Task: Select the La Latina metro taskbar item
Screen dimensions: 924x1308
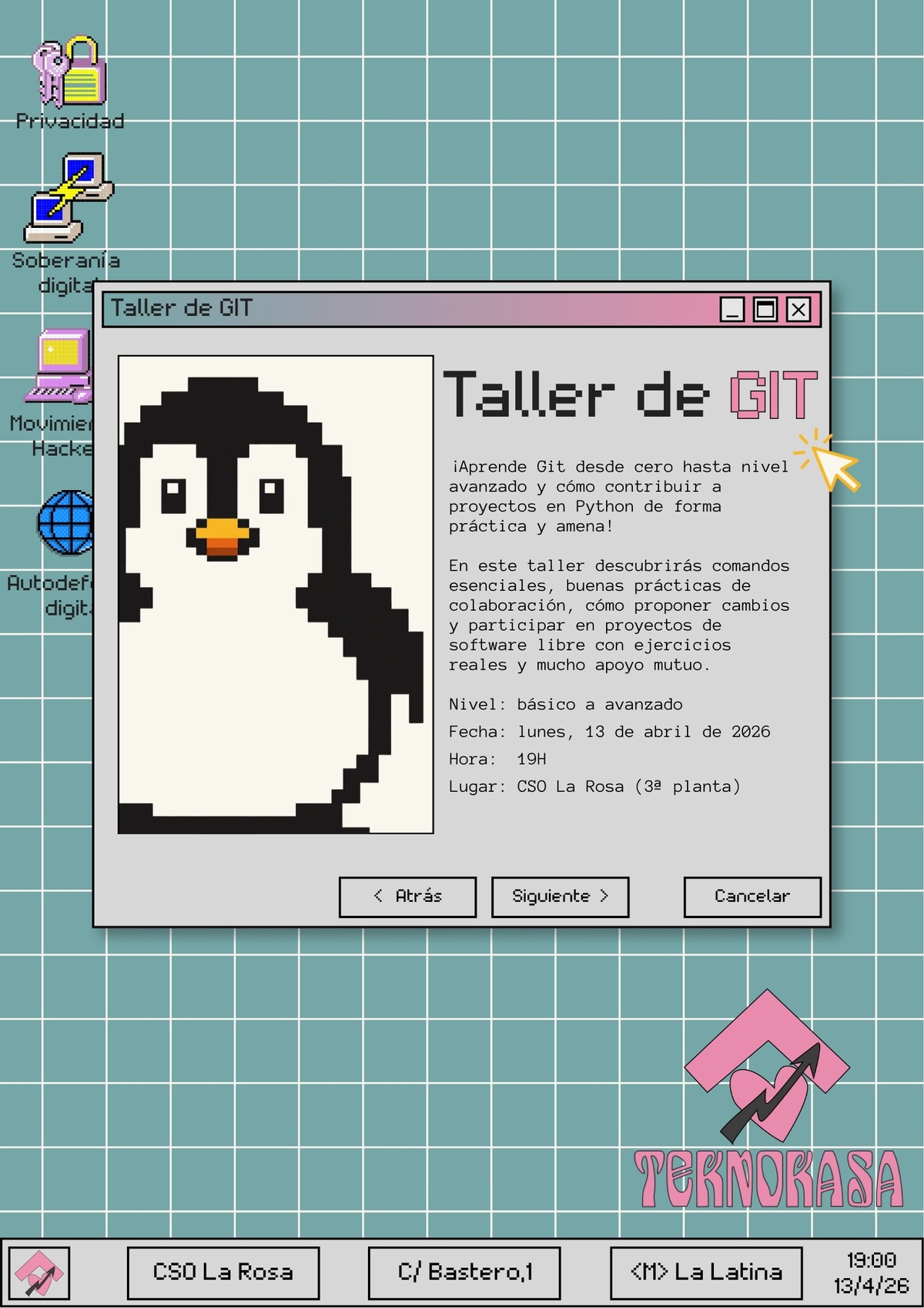Action: coord(706,1273)
